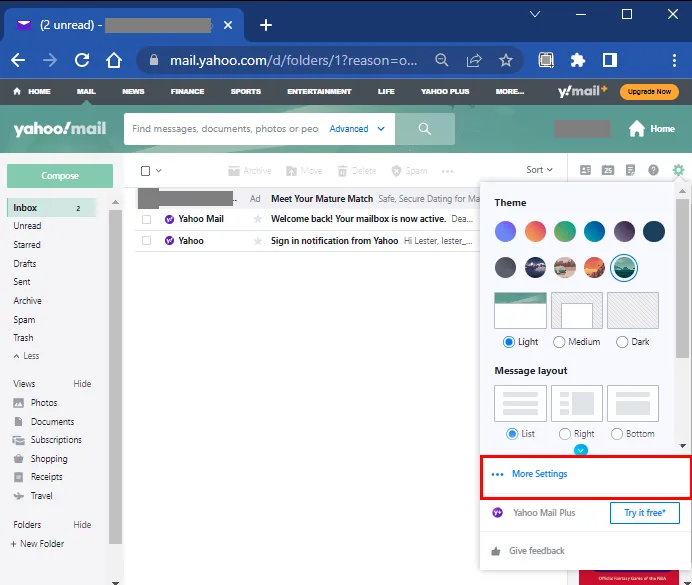Screen dimensions: 692x585
Task: Click the help question mark icon
Action: [x=654, y=170]
